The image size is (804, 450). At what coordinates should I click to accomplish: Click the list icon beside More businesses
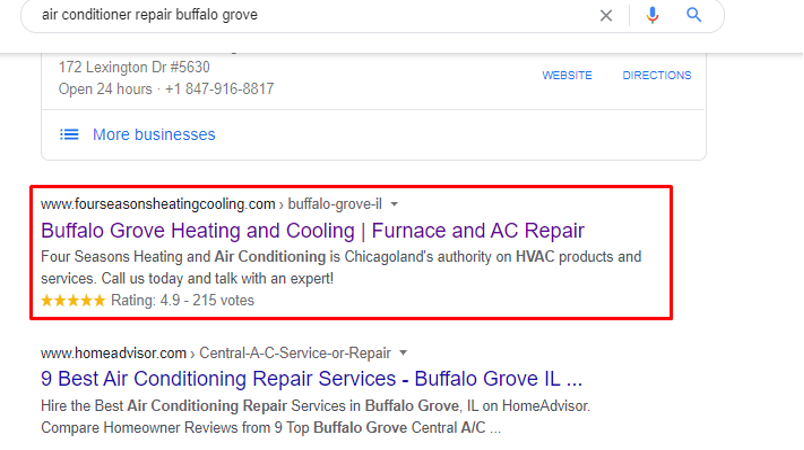click(69, 134)
